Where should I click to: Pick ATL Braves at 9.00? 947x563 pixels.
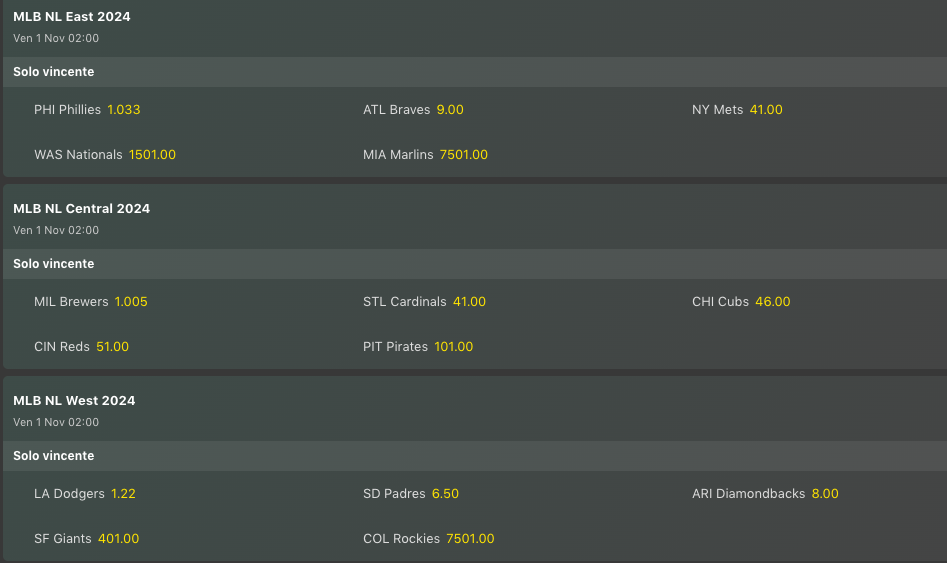pos(450,110)
